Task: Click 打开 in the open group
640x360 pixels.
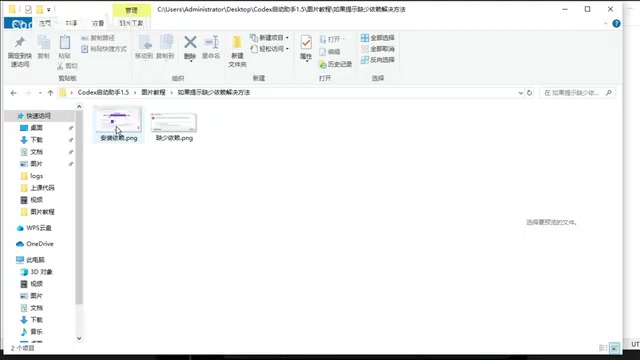Action: click(x=332, y=39)
